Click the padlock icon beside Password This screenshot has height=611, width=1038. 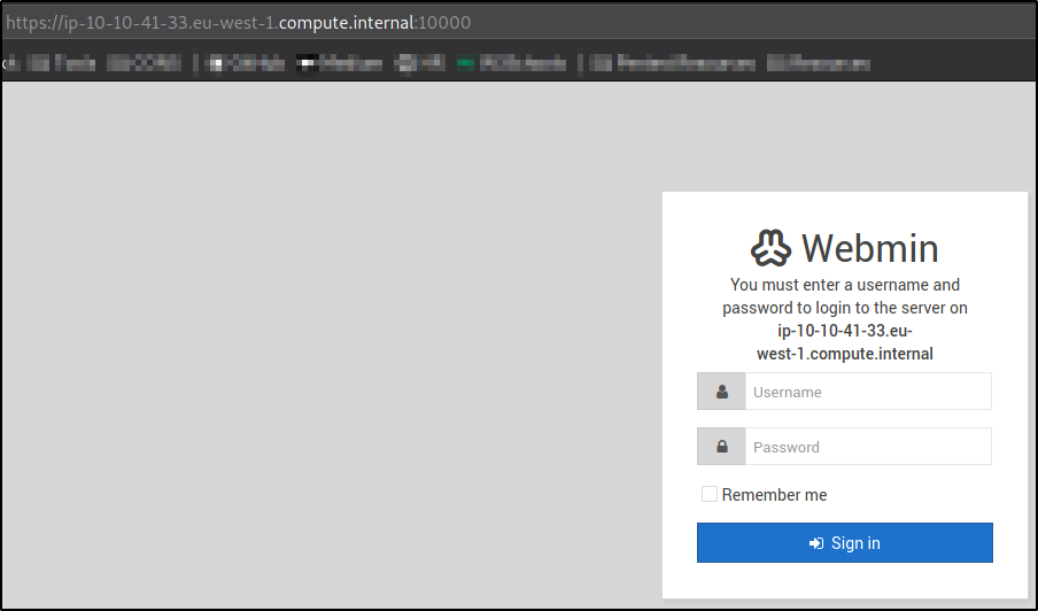722,446
